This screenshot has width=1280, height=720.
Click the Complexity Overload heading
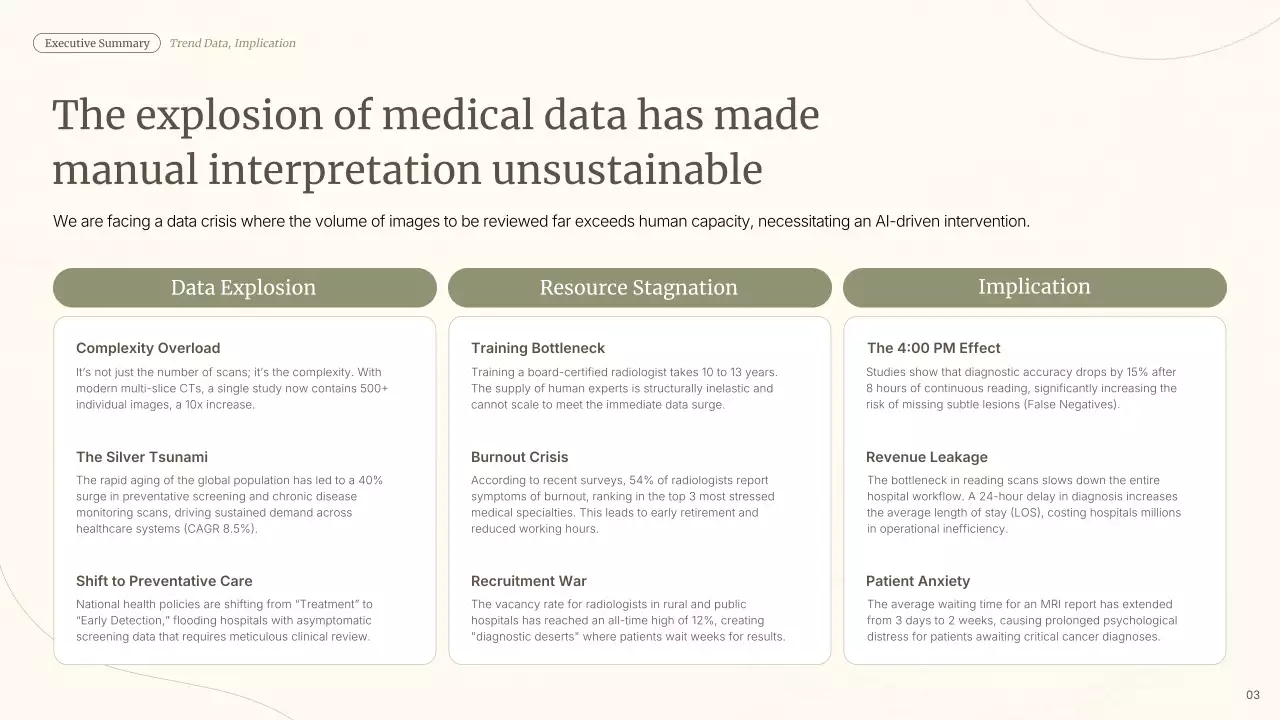[148, 348]
